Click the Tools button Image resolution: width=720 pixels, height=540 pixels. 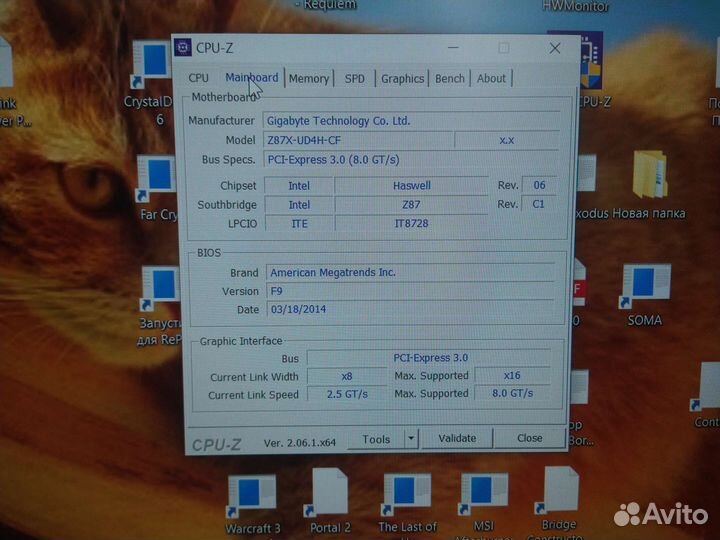376,439
